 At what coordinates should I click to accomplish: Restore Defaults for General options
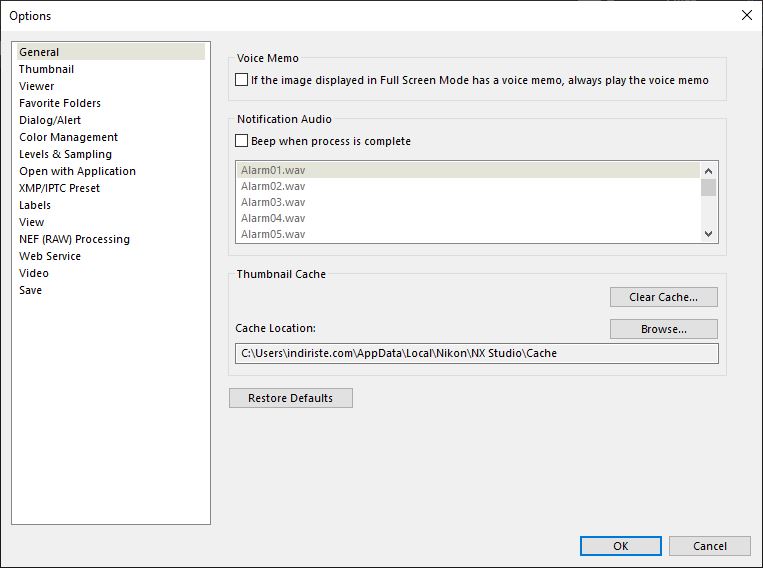291,398
